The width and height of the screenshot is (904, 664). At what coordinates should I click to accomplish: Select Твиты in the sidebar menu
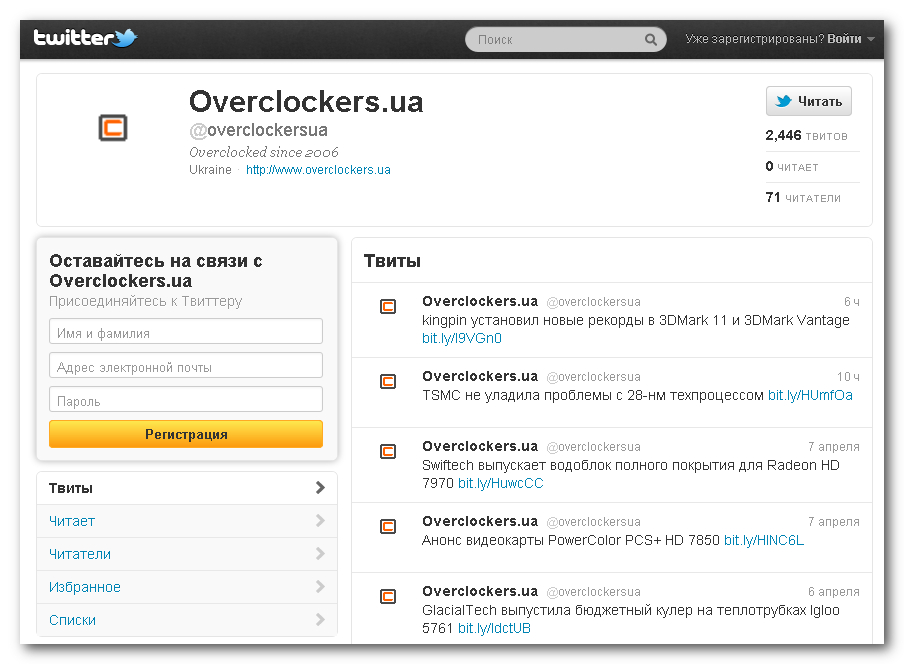[187, 488]
